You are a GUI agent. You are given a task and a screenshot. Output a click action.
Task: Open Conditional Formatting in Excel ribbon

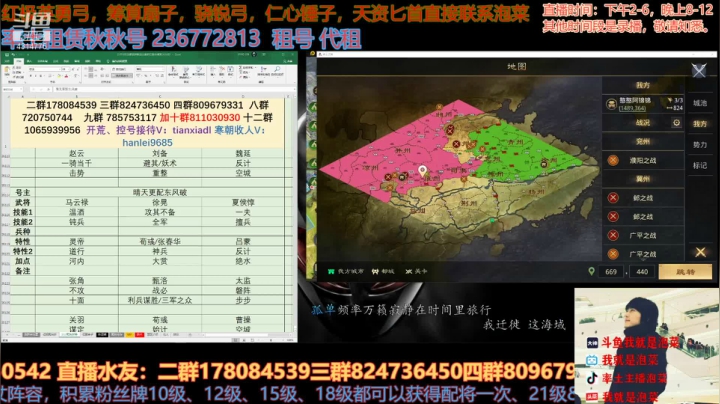173,71
